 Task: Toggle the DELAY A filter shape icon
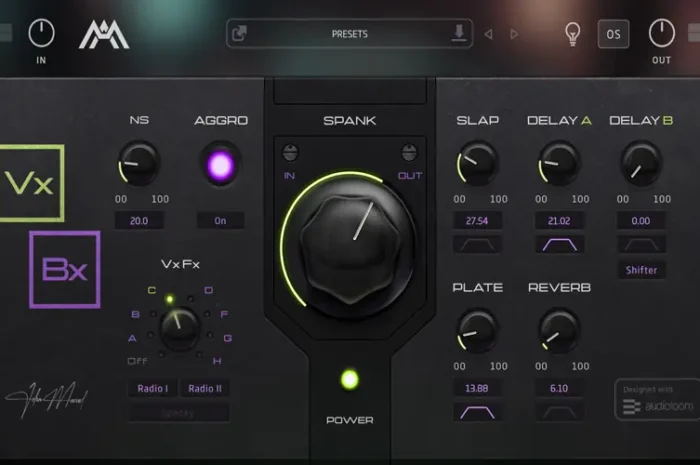click(559, 245)
